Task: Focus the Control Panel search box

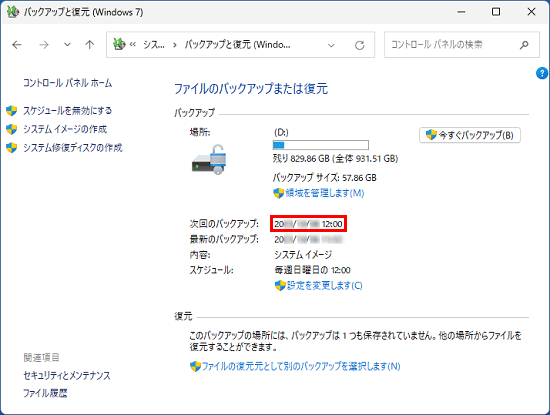Action: [462, 45]
